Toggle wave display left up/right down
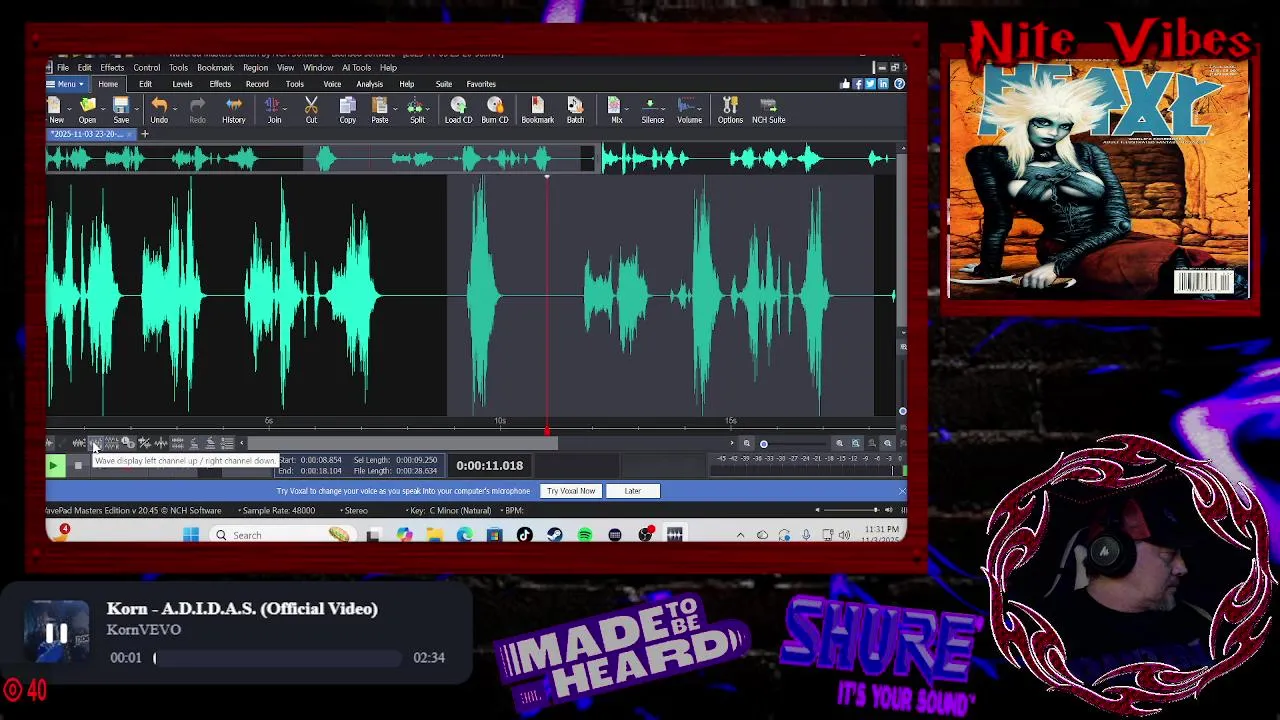Screen dimensions: 1280x720 pyautogui.click(x=95, y=443)
